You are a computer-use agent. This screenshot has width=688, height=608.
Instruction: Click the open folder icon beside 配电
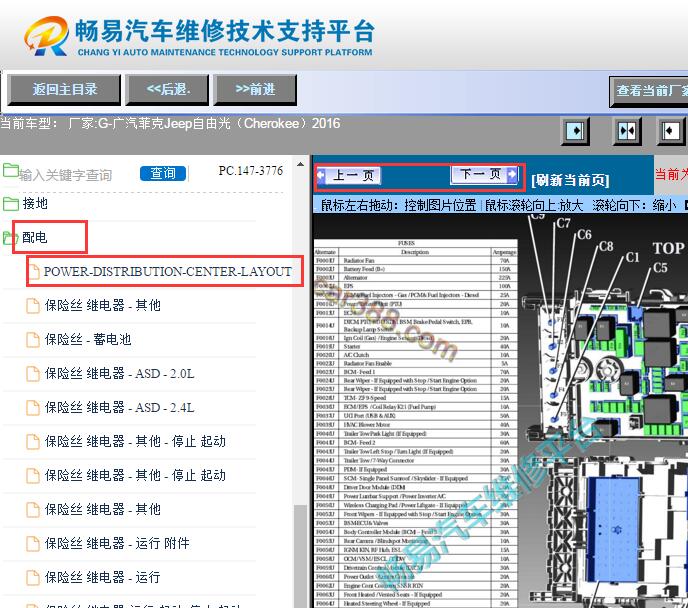(11, 237)
